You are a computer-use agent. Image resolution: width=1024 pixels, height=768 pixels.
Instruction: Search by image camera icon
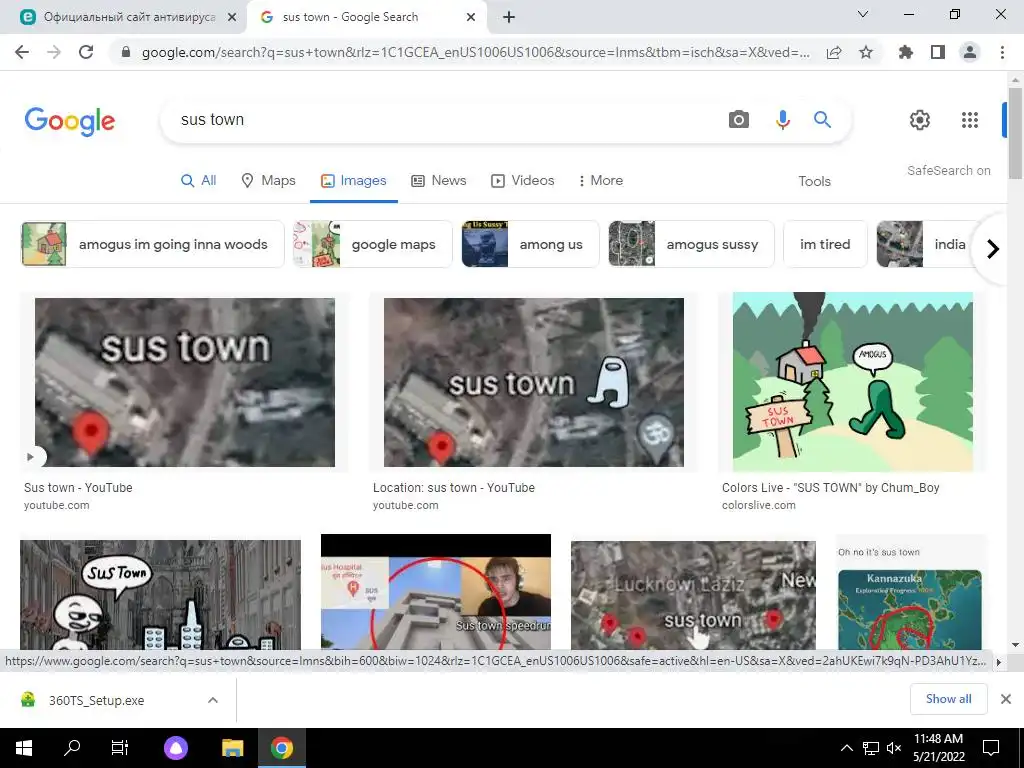pyautogui.click(x=739, y=120)
